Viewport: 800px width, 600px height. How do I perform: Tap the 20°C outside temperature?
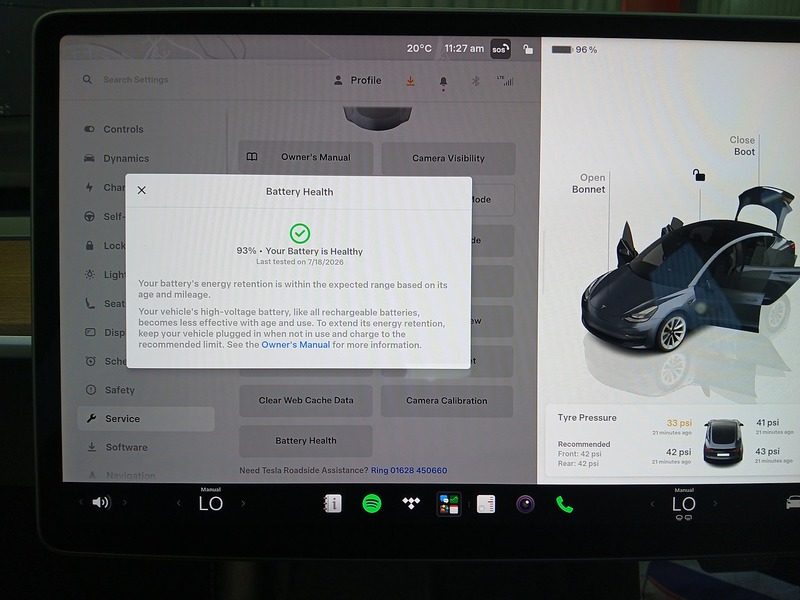tap(419, 49)
